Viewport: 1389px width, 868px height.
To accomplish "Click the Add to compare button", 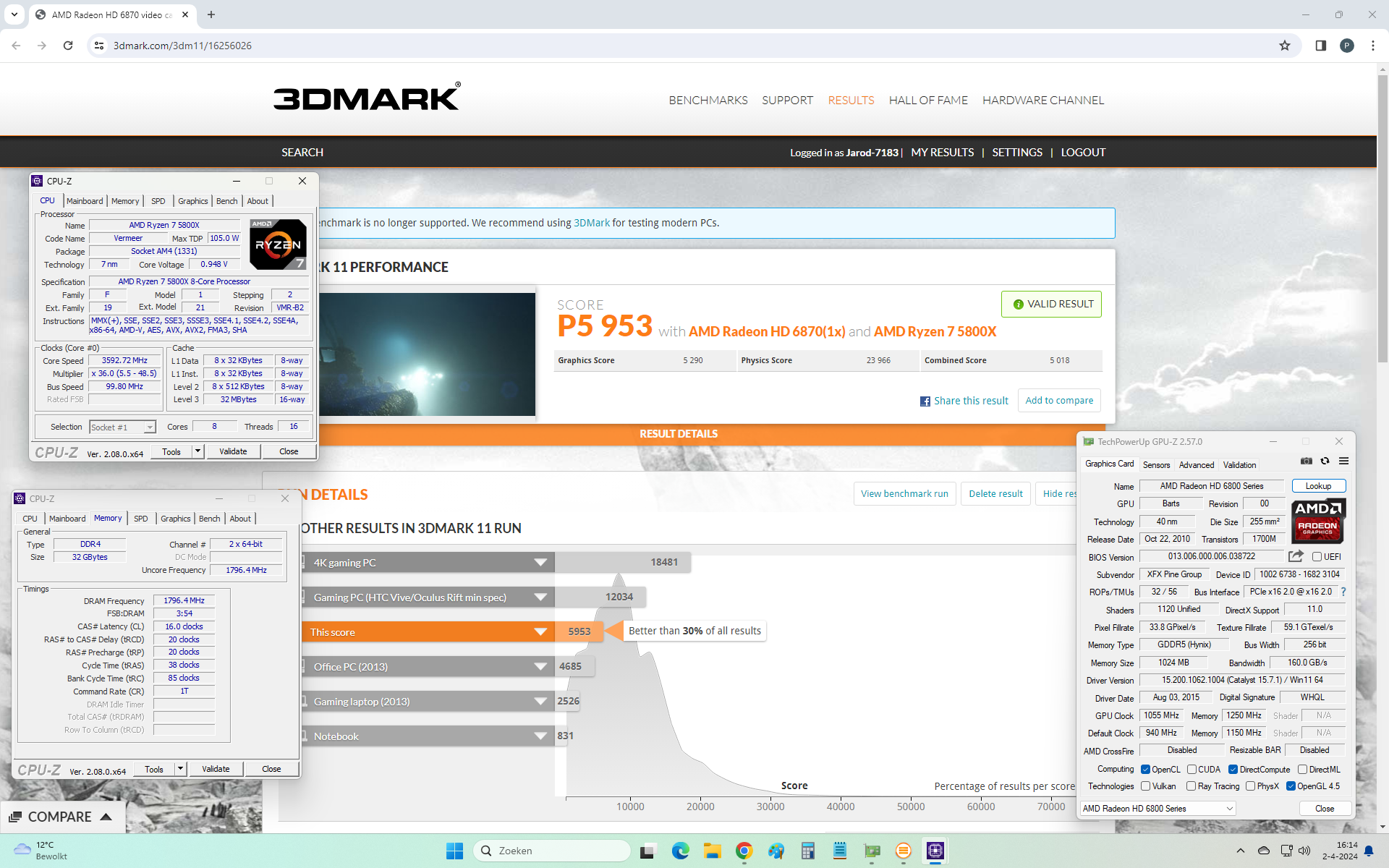I will (x=1059, y=400).
